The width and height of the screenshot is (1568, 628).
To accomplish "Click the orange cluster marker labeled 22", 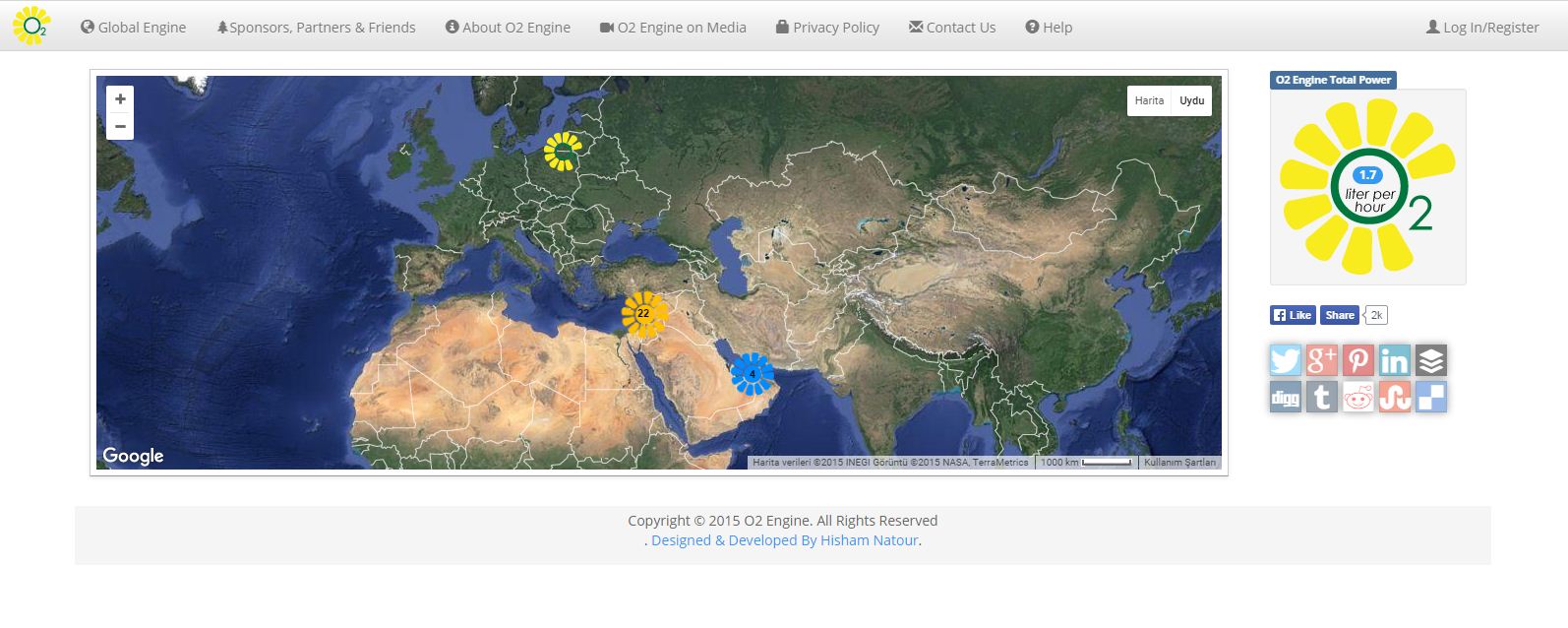I will [643, 314].
